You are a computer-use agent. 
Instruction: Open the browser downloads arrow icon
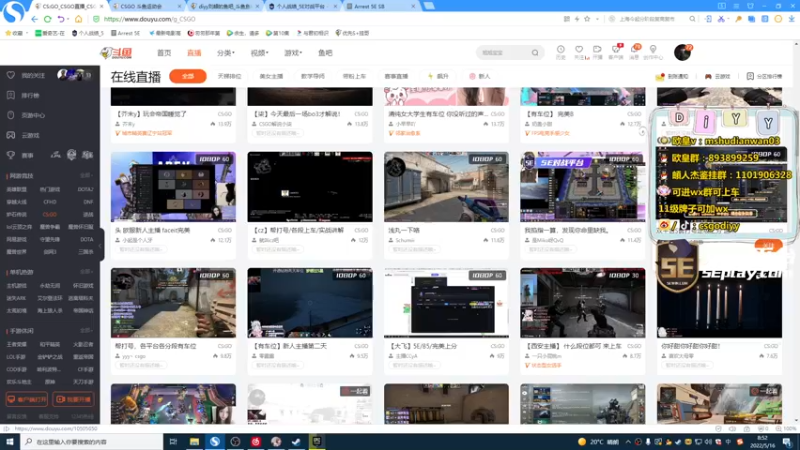coord(791,19)
